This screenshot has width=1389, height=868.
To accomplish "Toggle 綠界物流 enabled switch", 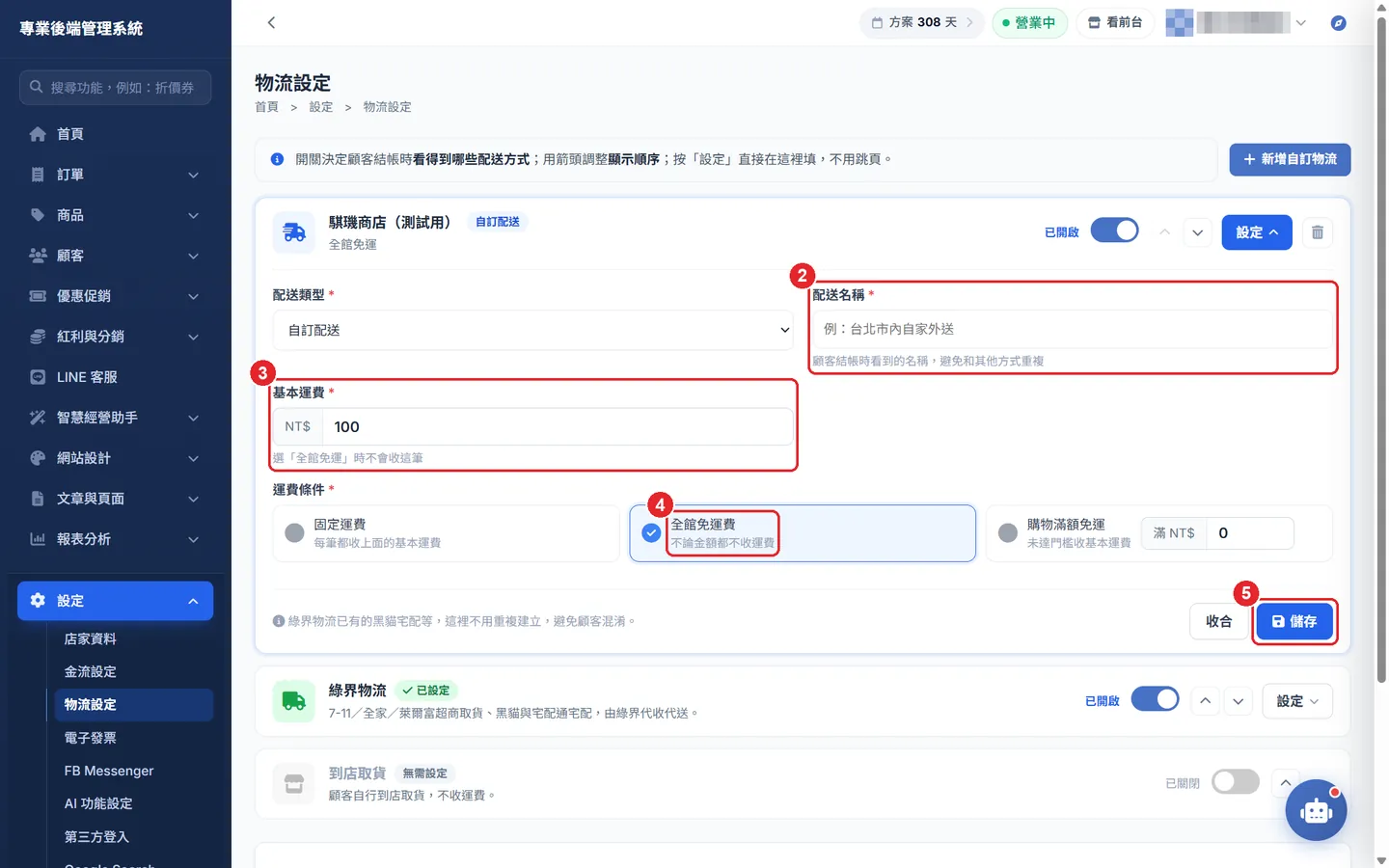I will click(1155, 700).
